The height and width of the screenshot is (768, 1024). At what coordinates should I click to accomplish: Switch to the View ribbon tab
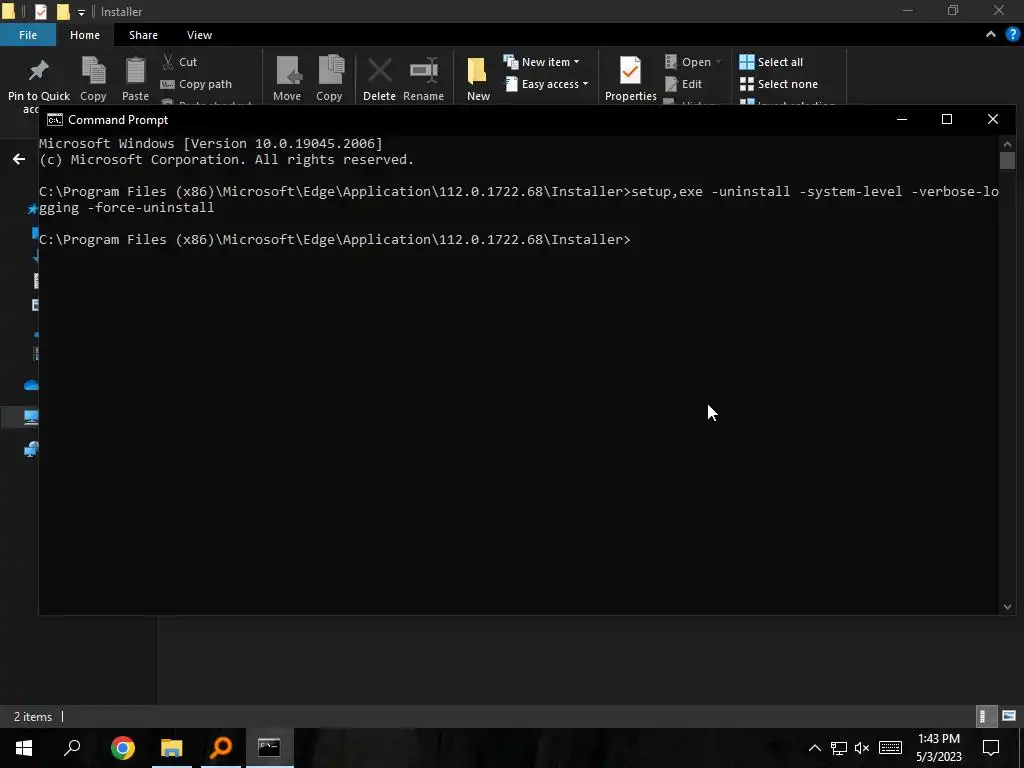pyautogui.click(x=199, y=35)
